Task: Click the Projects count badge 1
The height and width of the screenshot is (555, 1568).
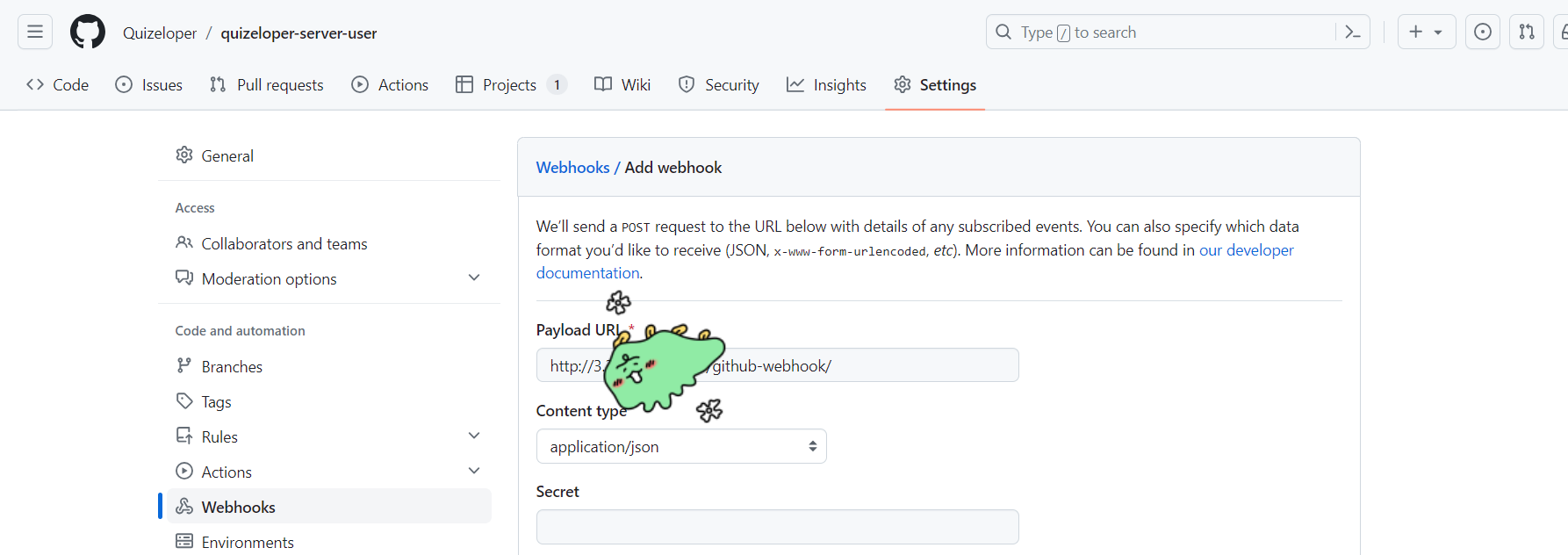Action: click(557, 85)
